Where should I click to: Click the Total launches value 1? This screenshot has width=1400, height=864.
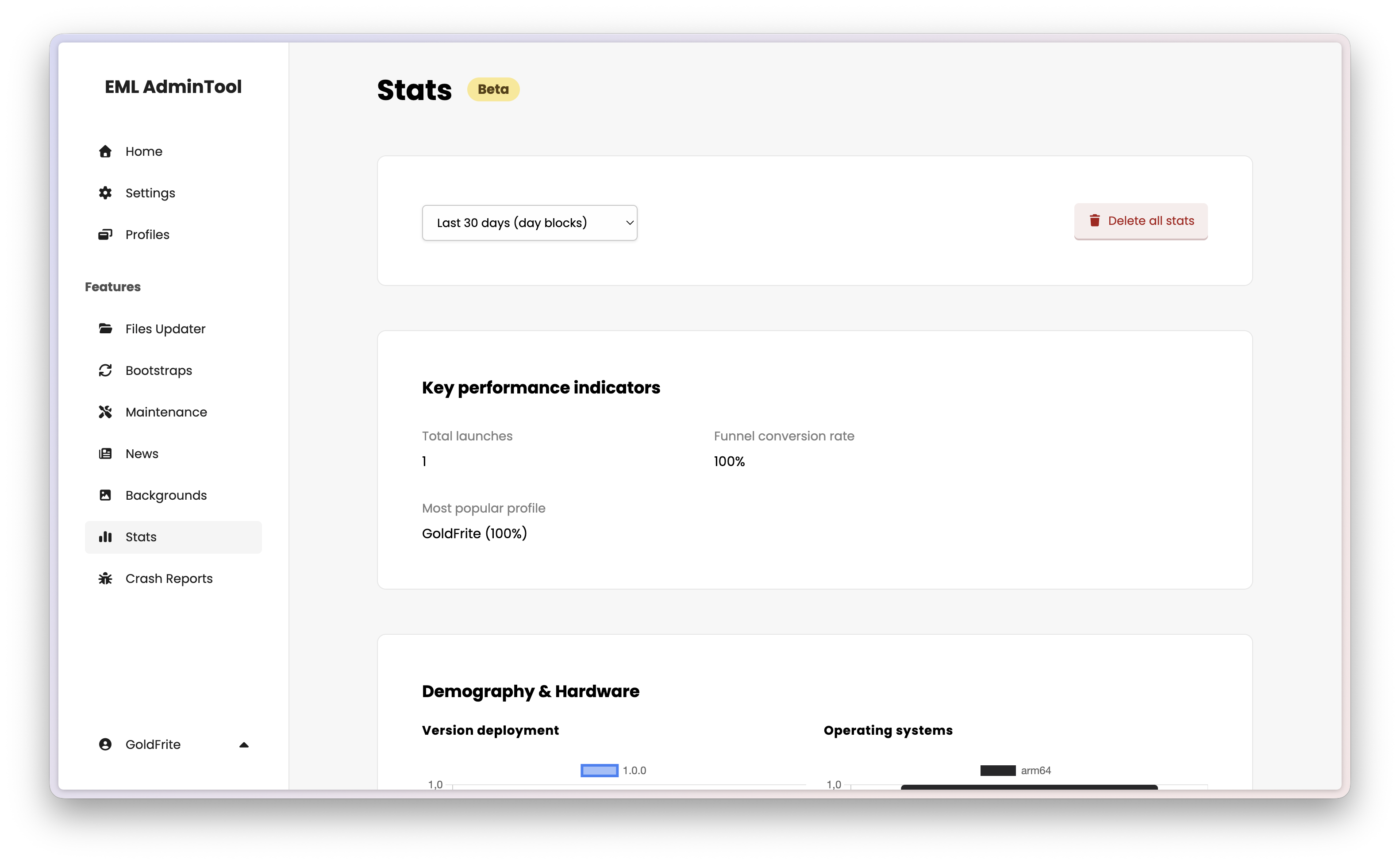pyautogui.click(x=424, y=462)
